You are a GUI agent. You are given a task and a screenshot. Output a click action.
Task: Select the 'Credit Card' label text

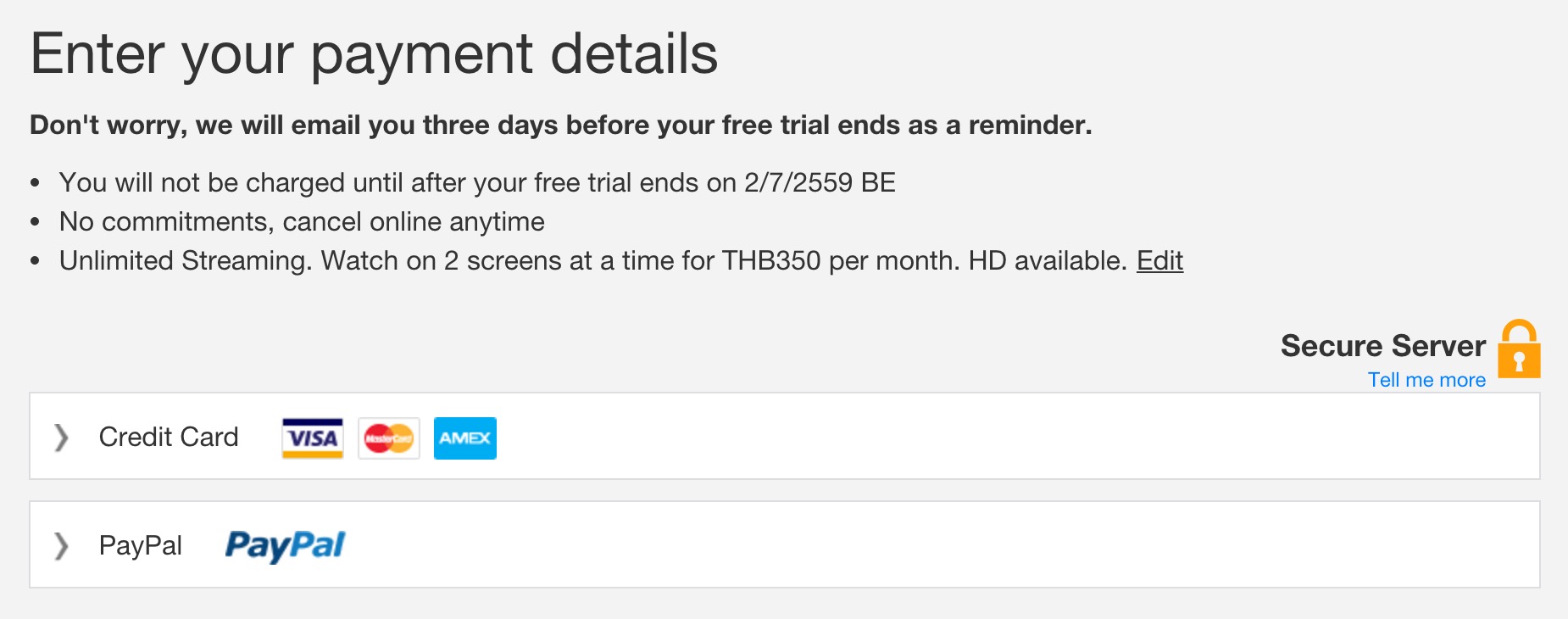(169, 437)
